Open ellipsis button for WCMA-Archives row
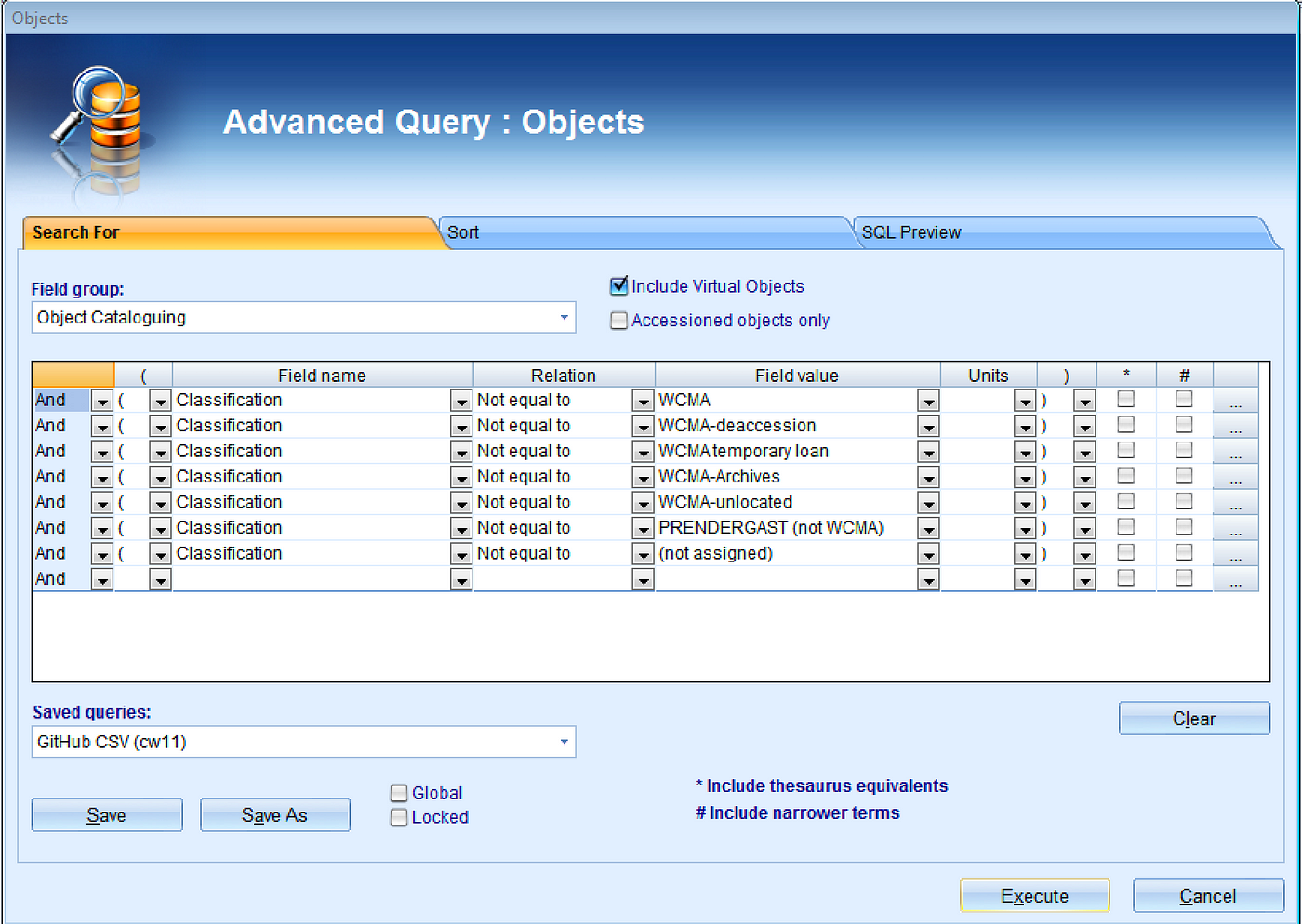1302x924 pixels. point(1236,477)
